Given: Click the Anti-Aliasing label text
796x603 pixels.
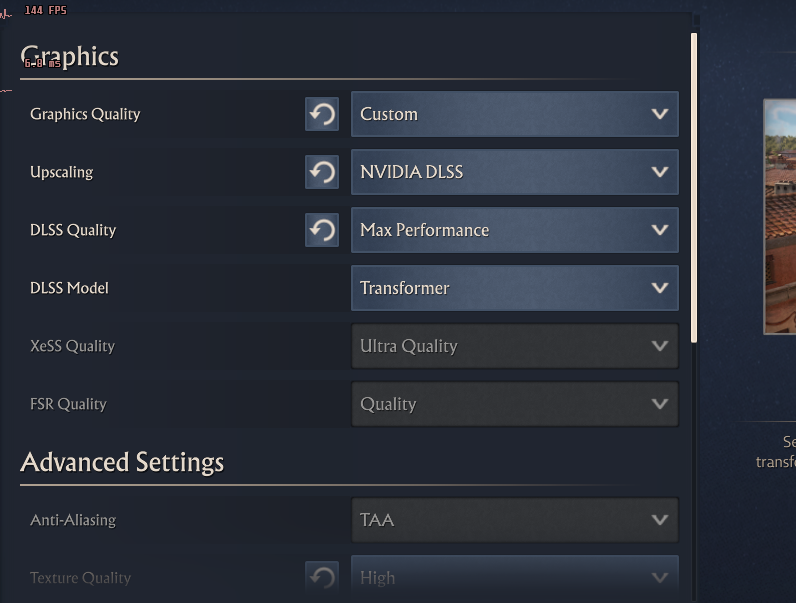Looking at the screenshot, I should [73, 520].
